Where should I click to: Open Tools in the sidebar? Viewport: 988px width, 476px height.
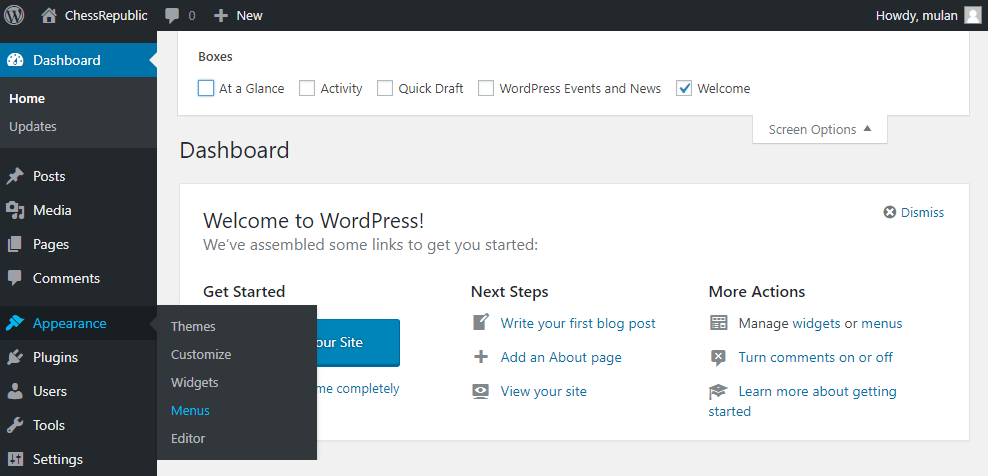[49, 426]
